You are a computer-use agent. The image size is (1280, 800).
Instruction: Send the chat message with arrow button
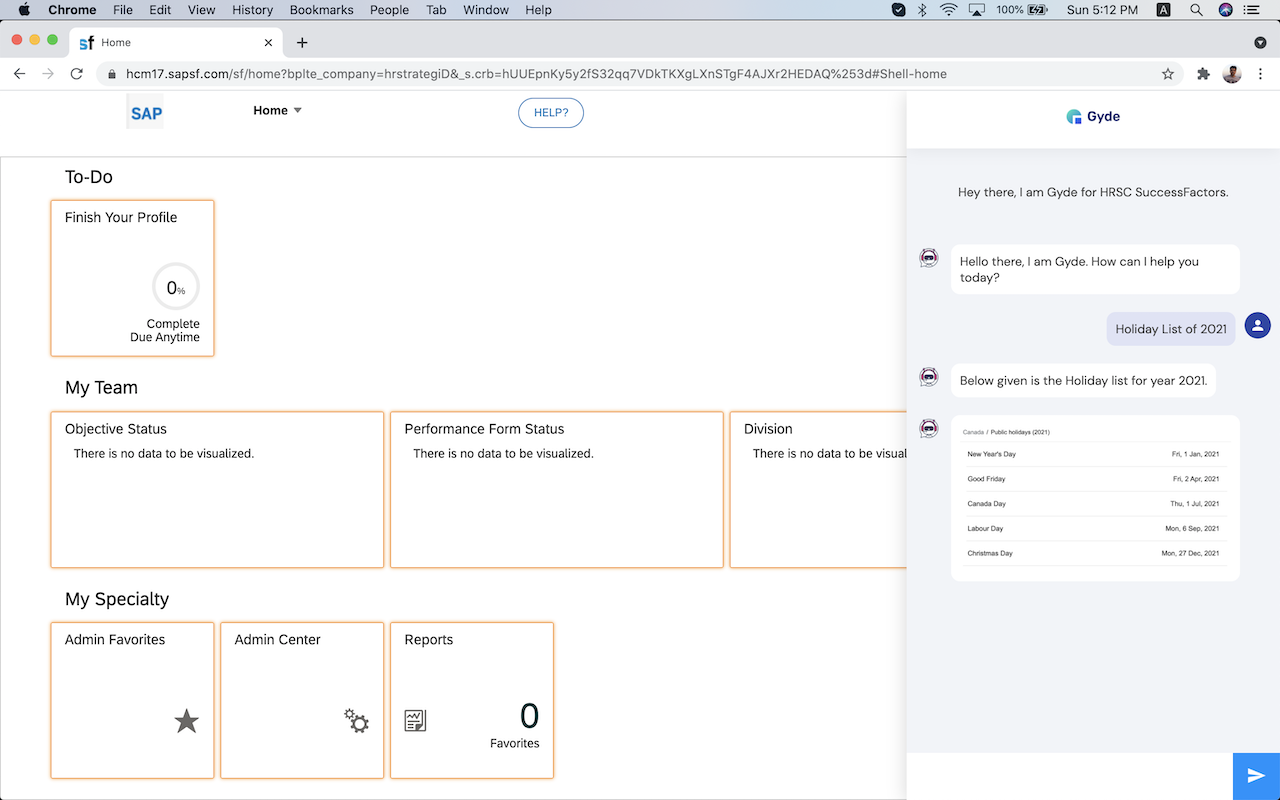(x=1256, y=776)
